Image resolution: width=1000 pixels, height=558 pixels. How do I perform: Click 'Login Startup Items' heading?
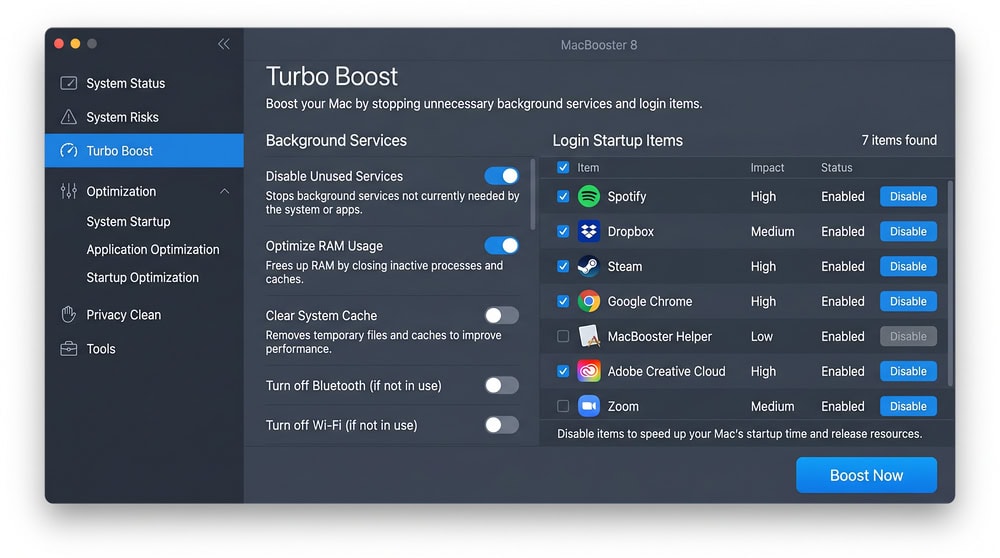617,140
